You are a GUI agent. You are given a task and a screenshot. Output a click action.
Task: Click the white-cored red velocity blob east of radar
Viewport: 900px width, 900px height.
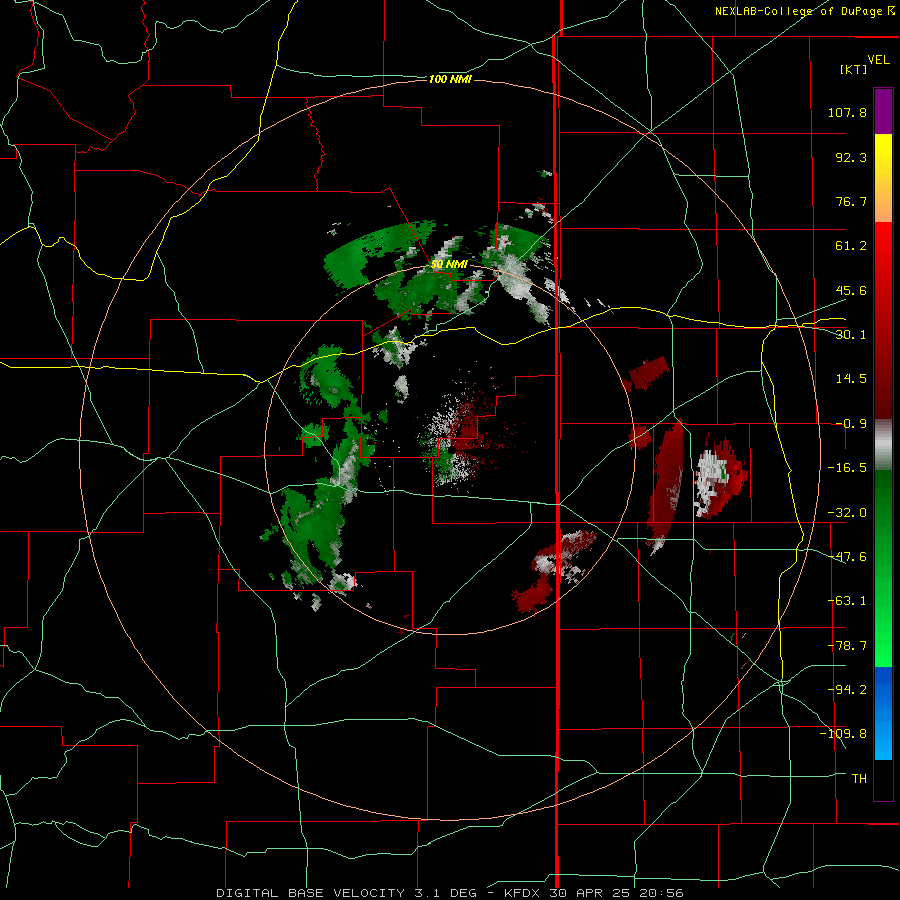(x=720, y=478)
